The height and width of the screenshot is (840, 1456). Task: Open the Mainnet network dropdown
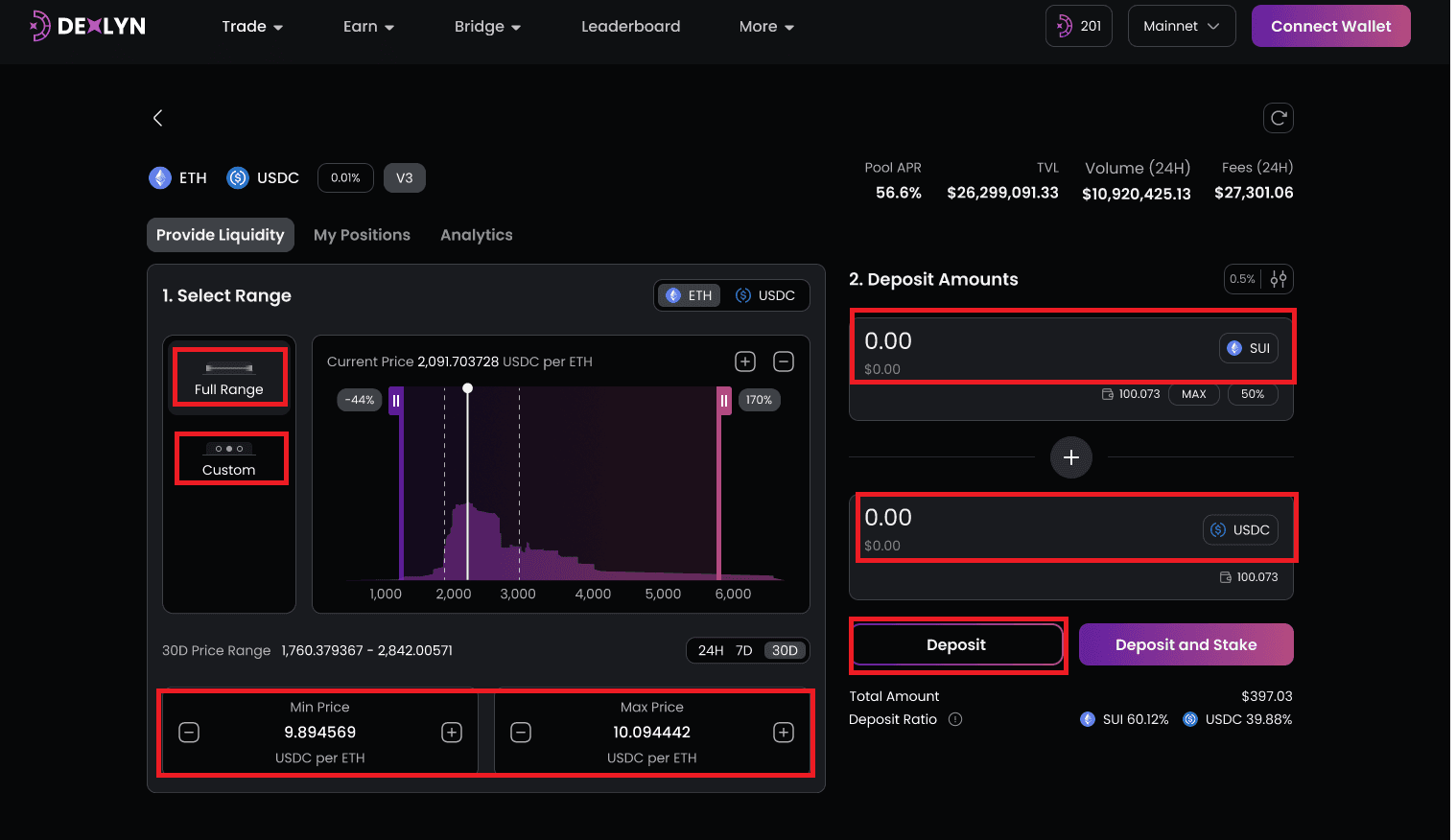coord(1181,27)
